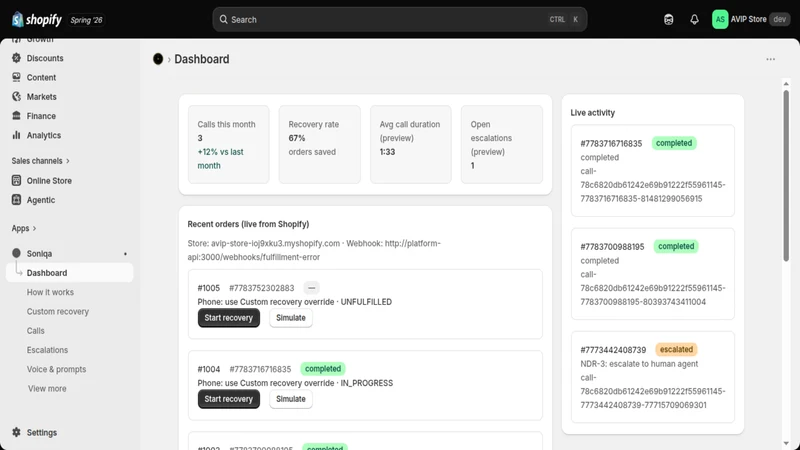Screen dimensions: 800x450
Task: Click the dev badge in top bar
Action: (779, 19)
